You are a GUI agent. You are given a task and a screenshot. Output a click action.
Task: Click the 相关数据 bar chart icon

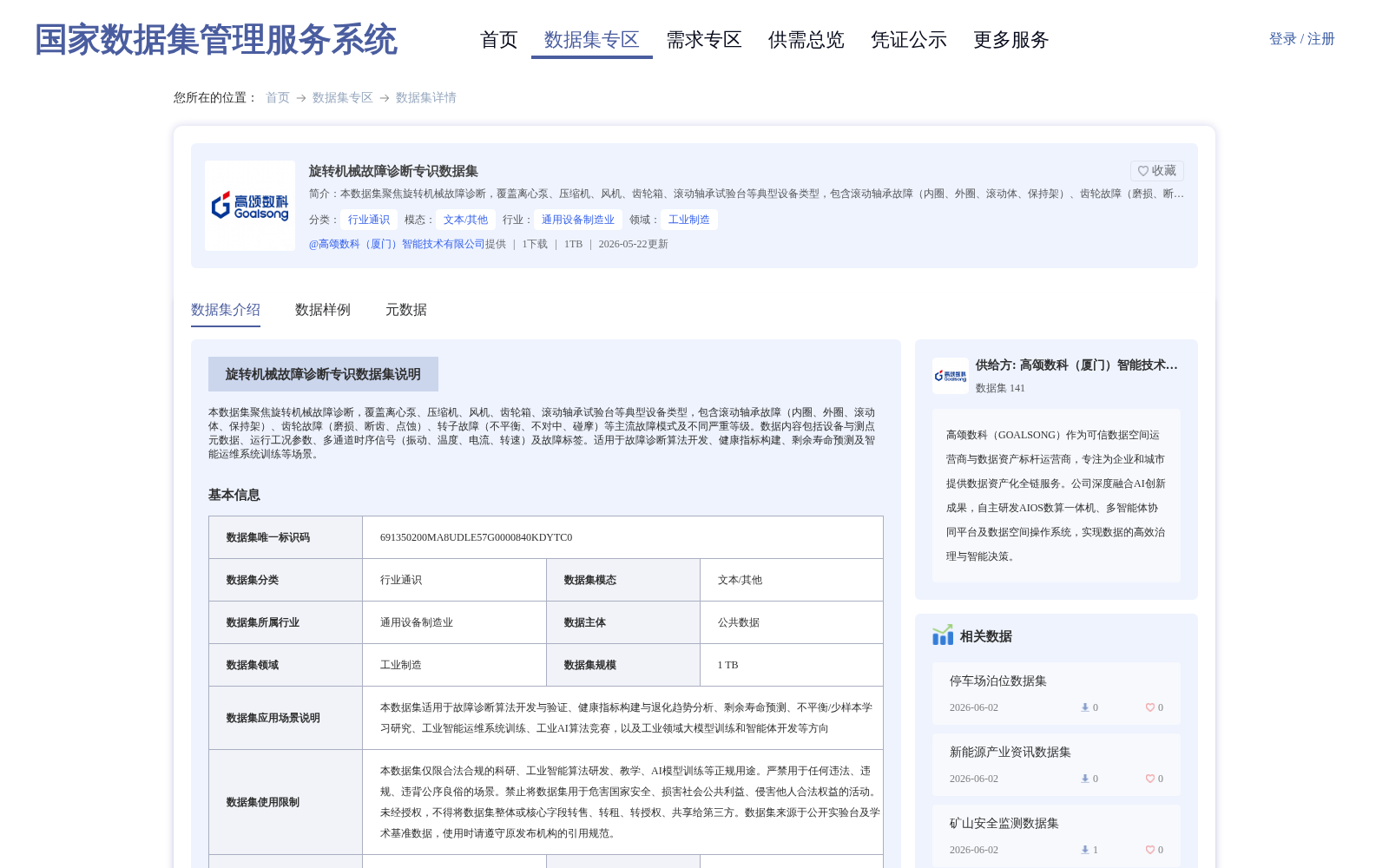click(x=943, y=635)
